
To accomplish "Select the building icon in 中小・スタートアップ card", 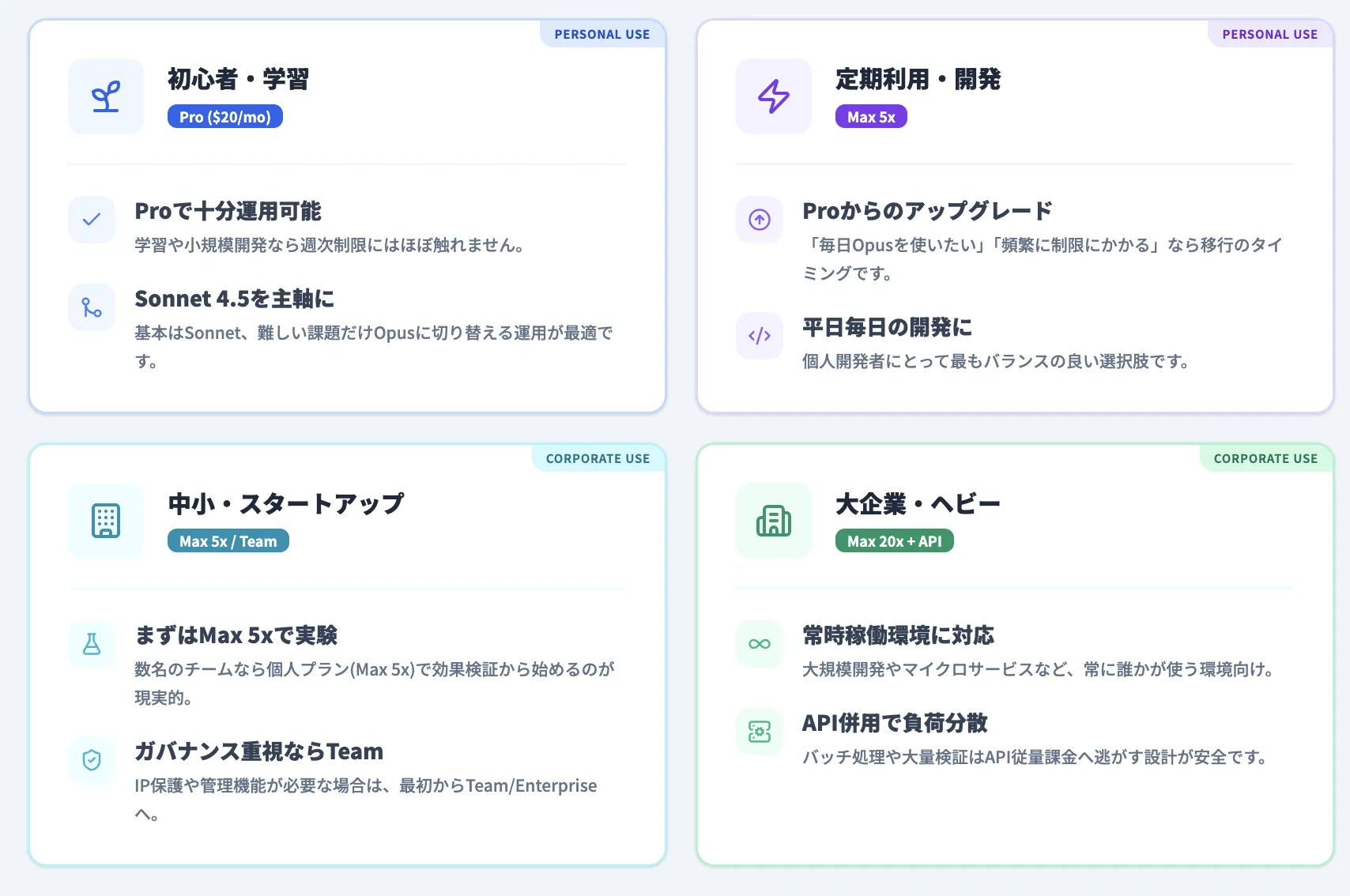I will pos(105,521).
